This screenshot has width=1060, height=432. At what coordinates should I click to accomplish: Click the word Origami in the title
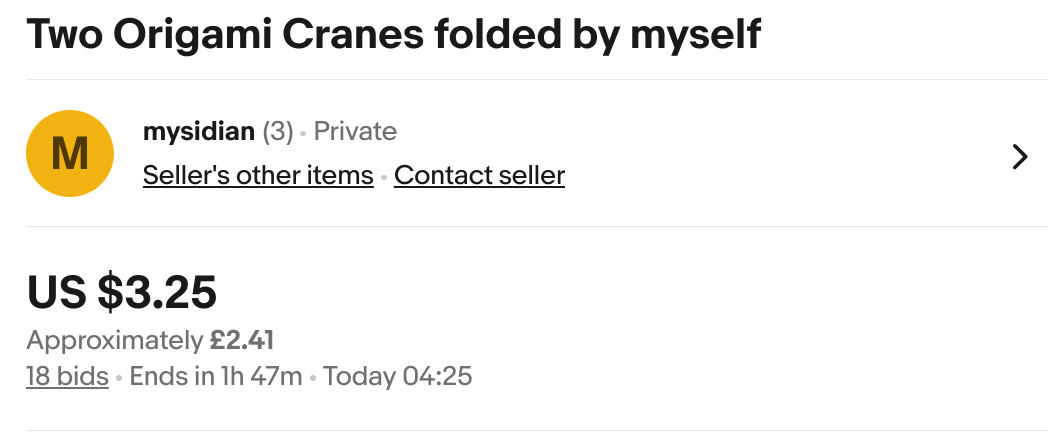[191, 35]
